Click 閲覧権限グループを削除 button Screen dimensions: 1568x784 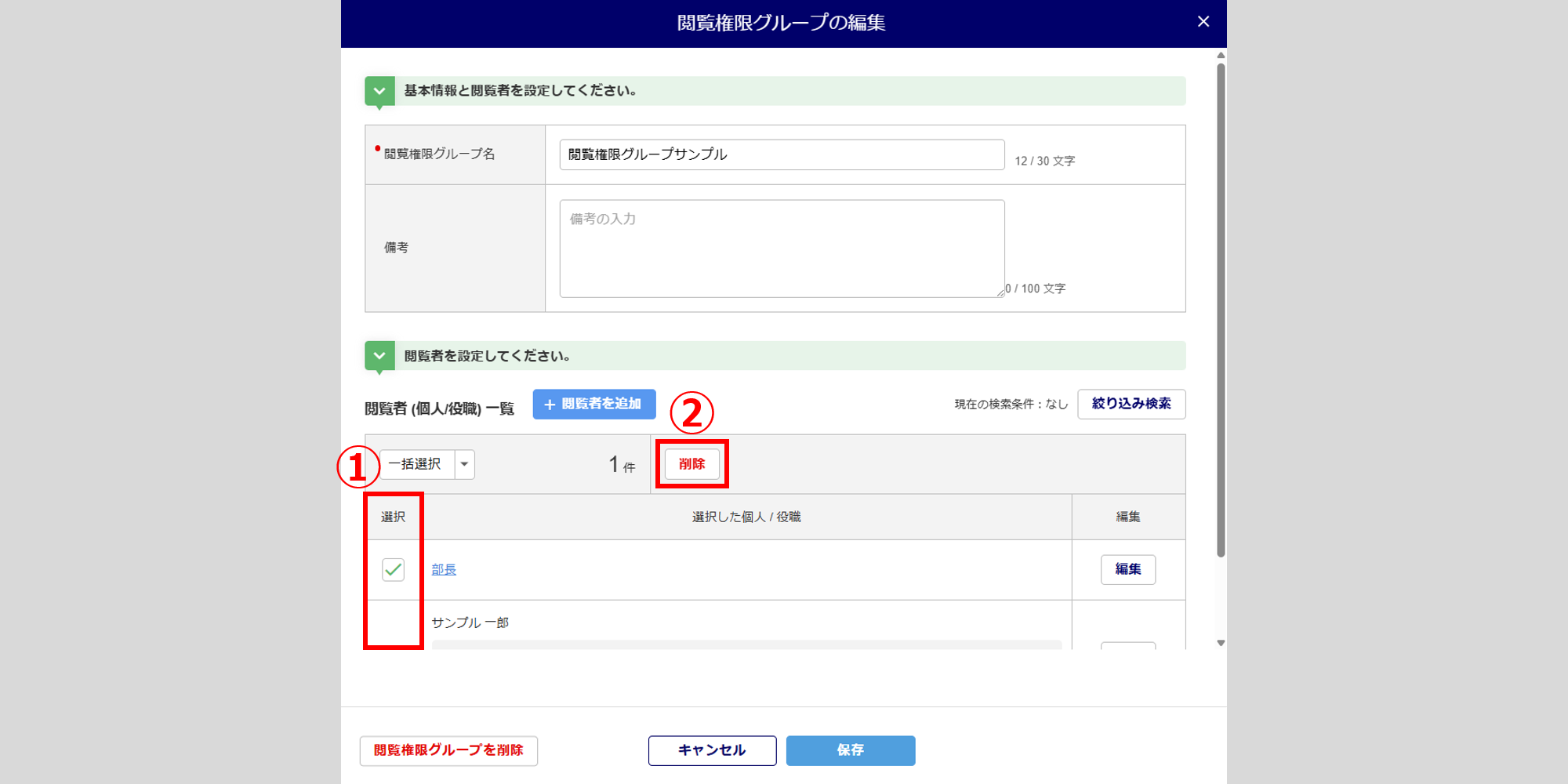pyautogui.click(x=448, y=750)
